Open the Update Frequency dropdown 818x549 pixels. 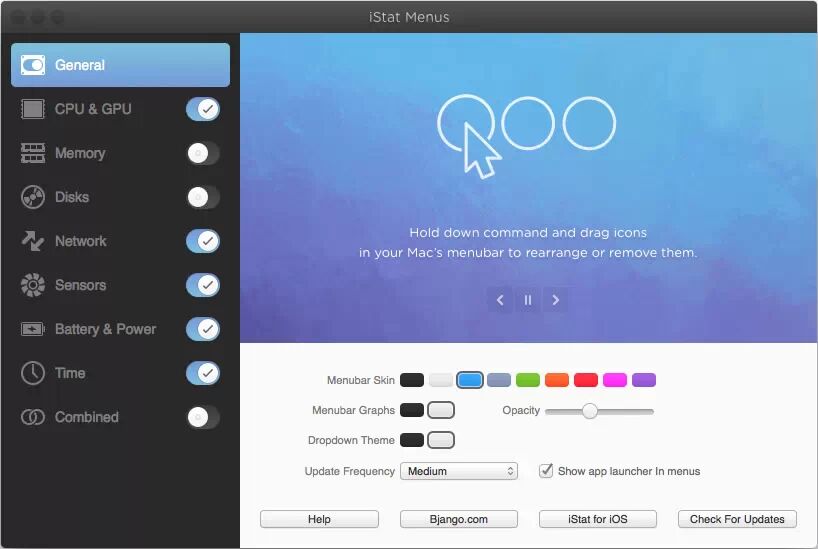[459, 471]
